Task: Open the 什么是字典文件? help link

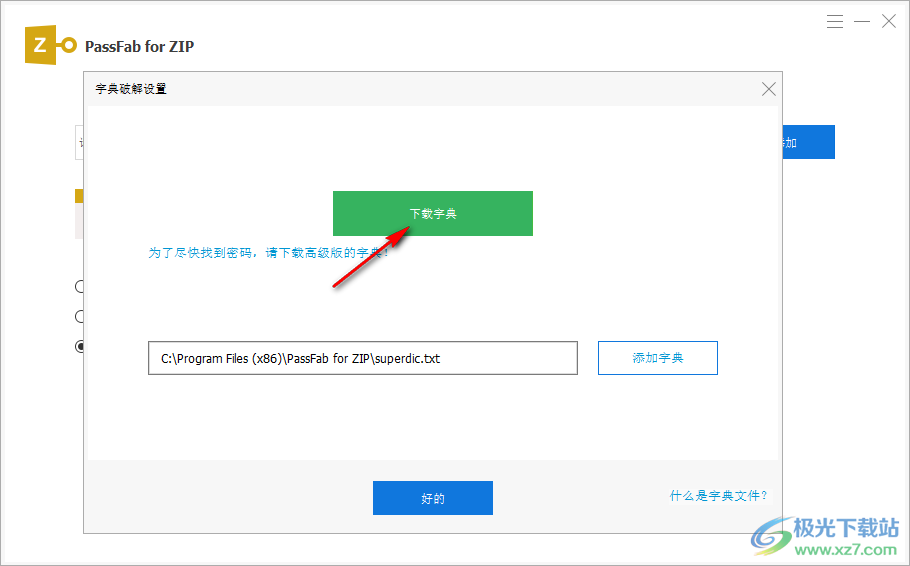Action: [x=718, y=495]
